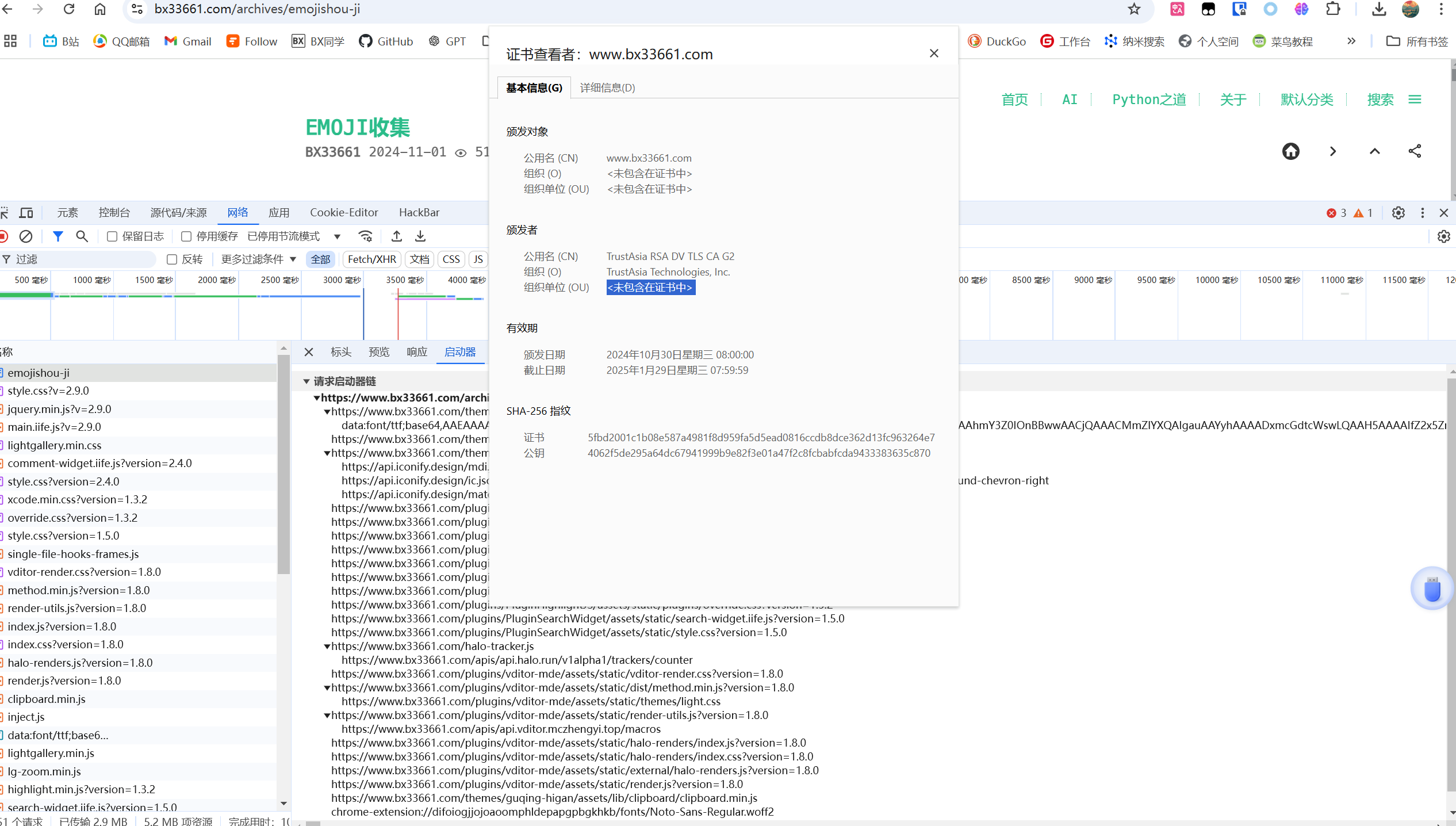Toggle the network filter funnel icon
Viewport: 1456px width, 826px height.
click(58, 236)
